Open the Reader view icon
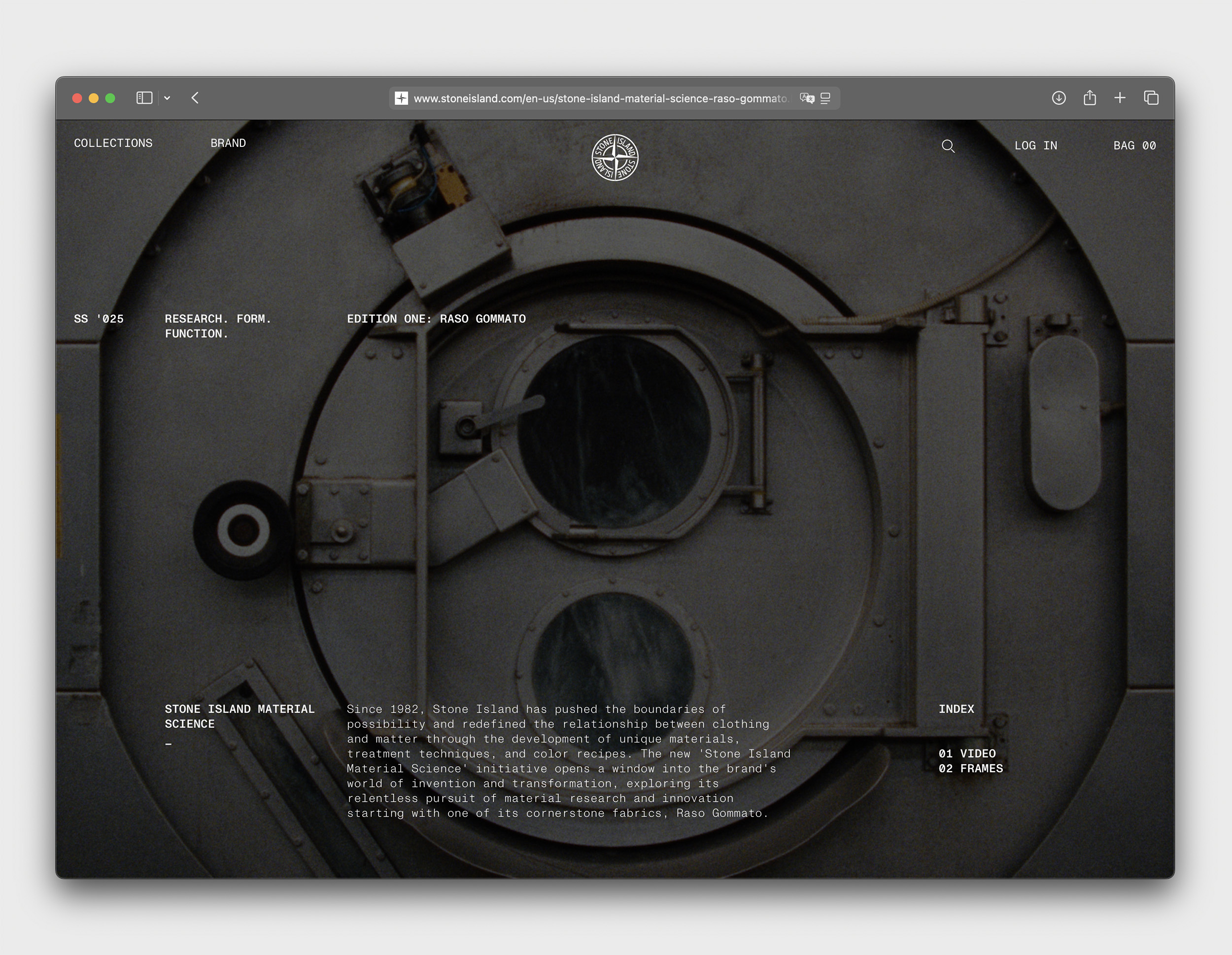The height and width of the screenshot is (955, 1232). (x=825, y=98)
